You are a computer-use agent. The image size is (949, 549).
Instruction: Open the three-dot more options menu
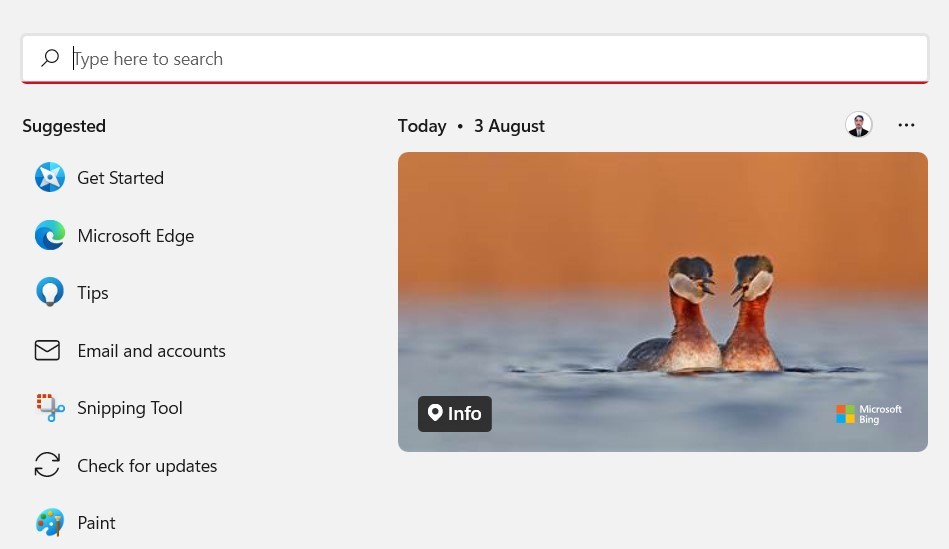point(906,125)
